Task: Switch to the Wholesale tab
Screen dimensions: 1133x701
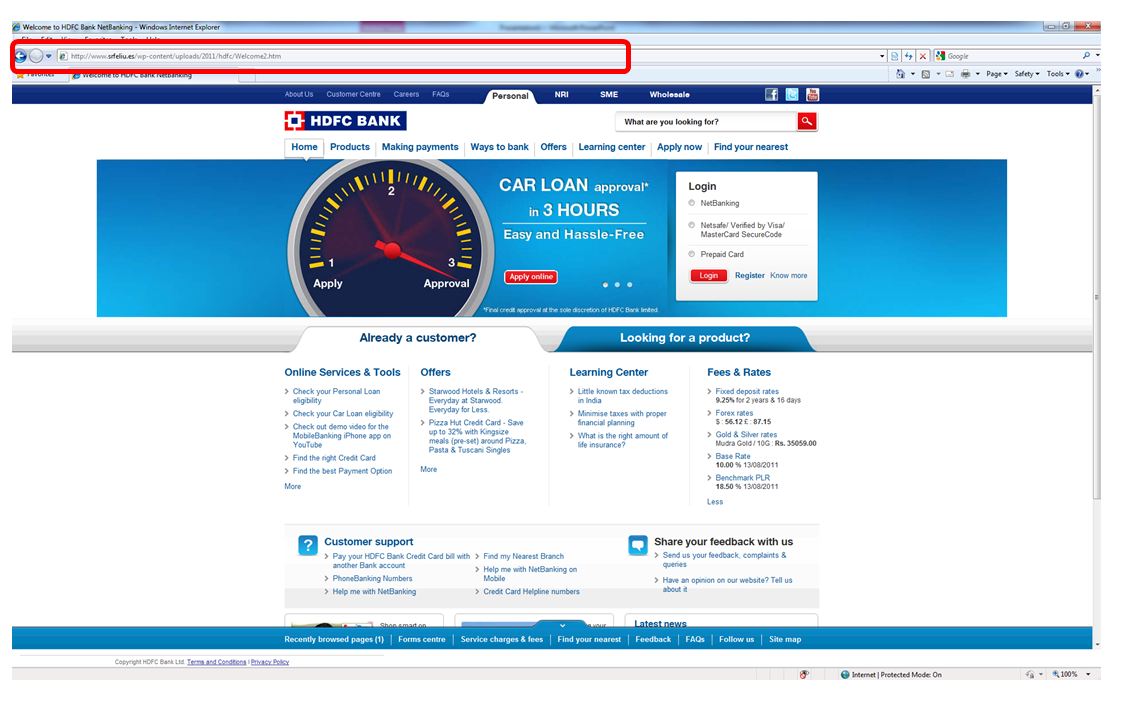Action: [x=669, y=95]
